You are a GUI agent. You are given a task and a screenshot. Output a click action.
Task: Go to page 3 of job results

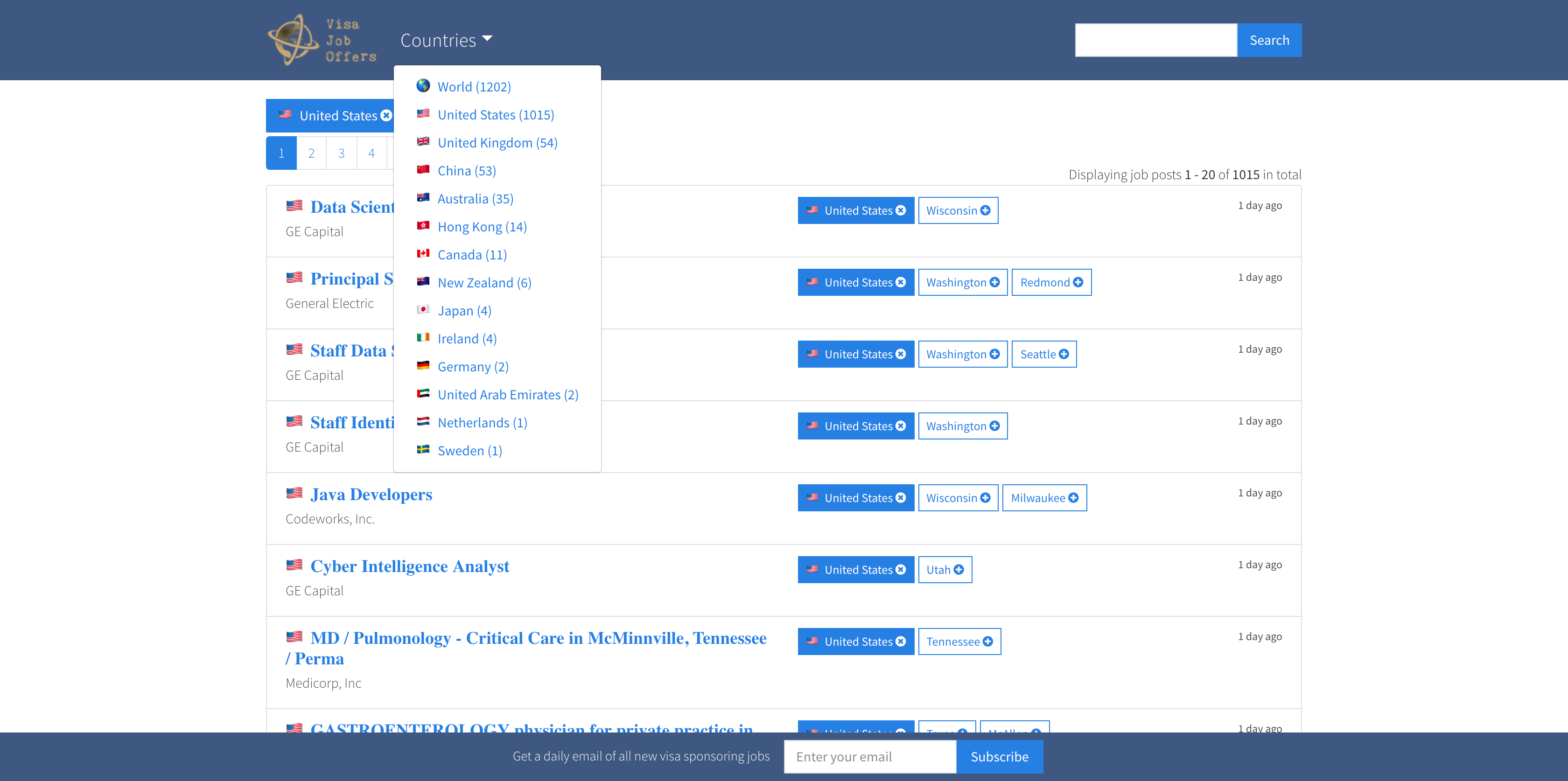pos(341,153)
